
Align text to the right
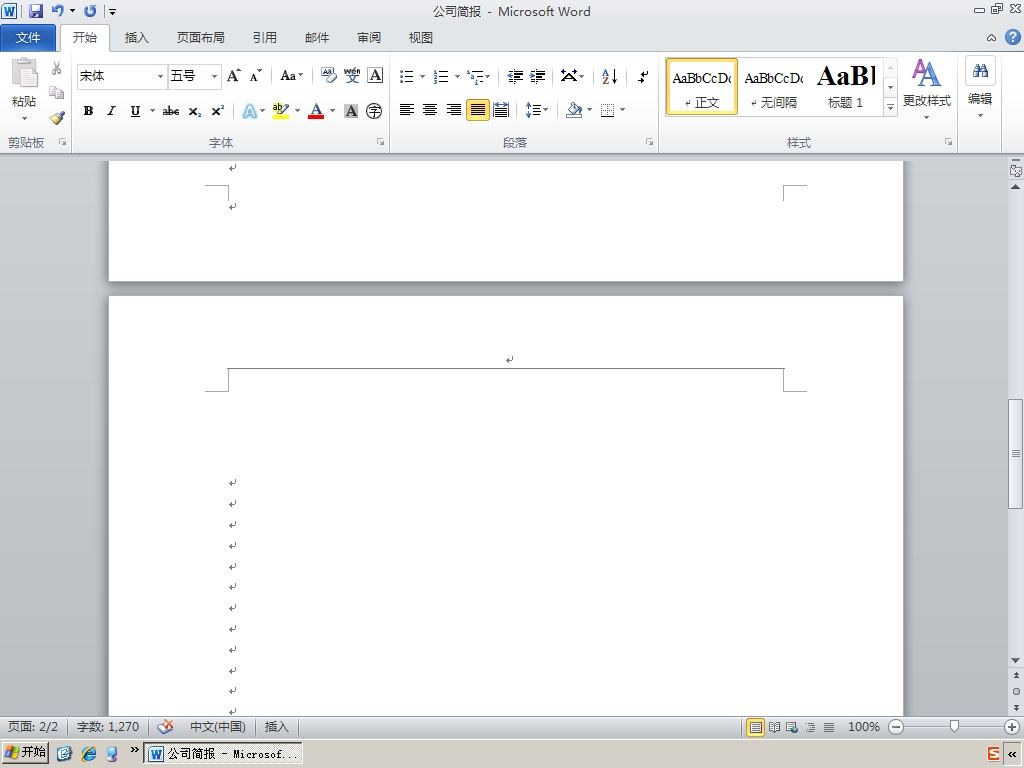click(x=454, y=110)
